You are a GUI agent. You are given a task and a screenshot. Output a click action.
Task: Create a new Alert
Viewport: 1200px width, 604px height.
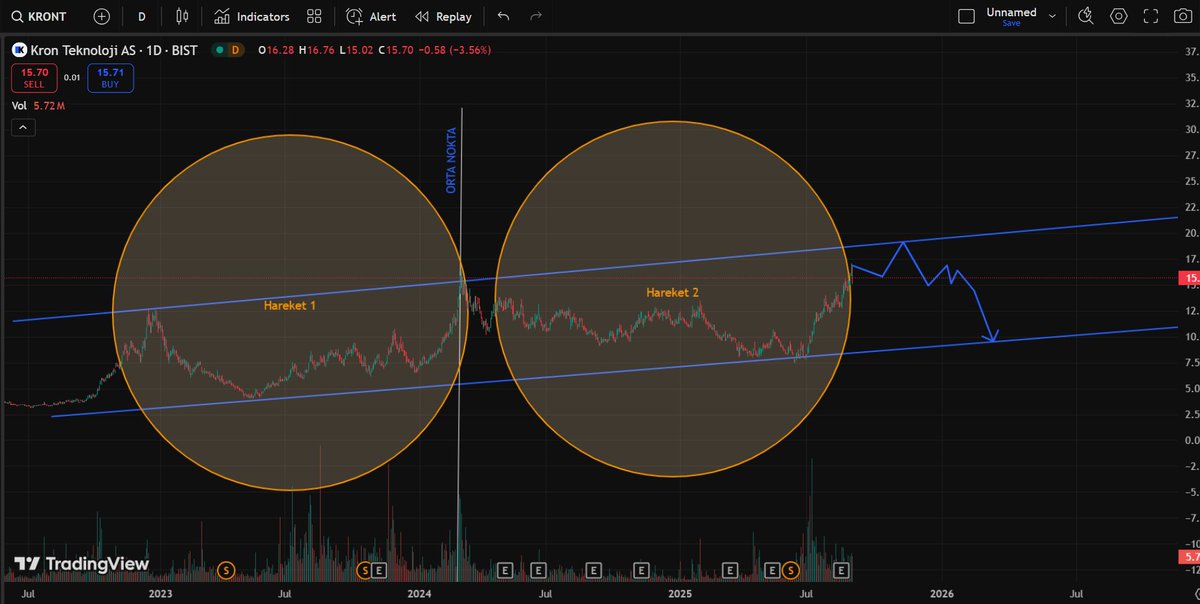click(x=371, y=16)
